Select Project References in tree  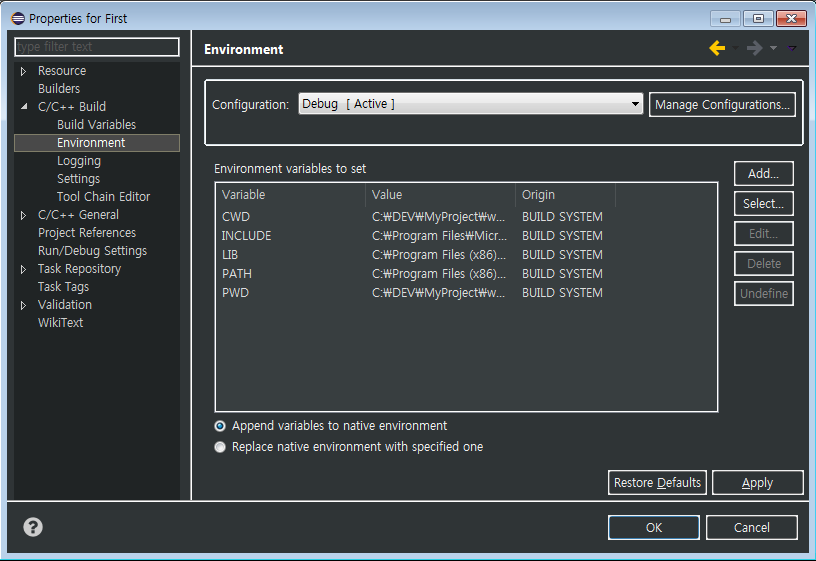86,233
